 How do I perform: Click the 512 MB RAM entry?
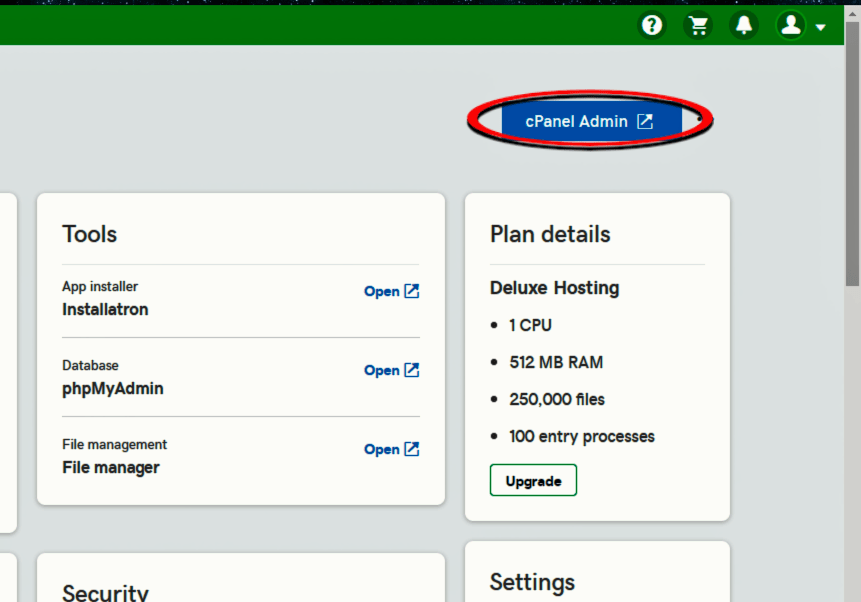click(556, 363)
